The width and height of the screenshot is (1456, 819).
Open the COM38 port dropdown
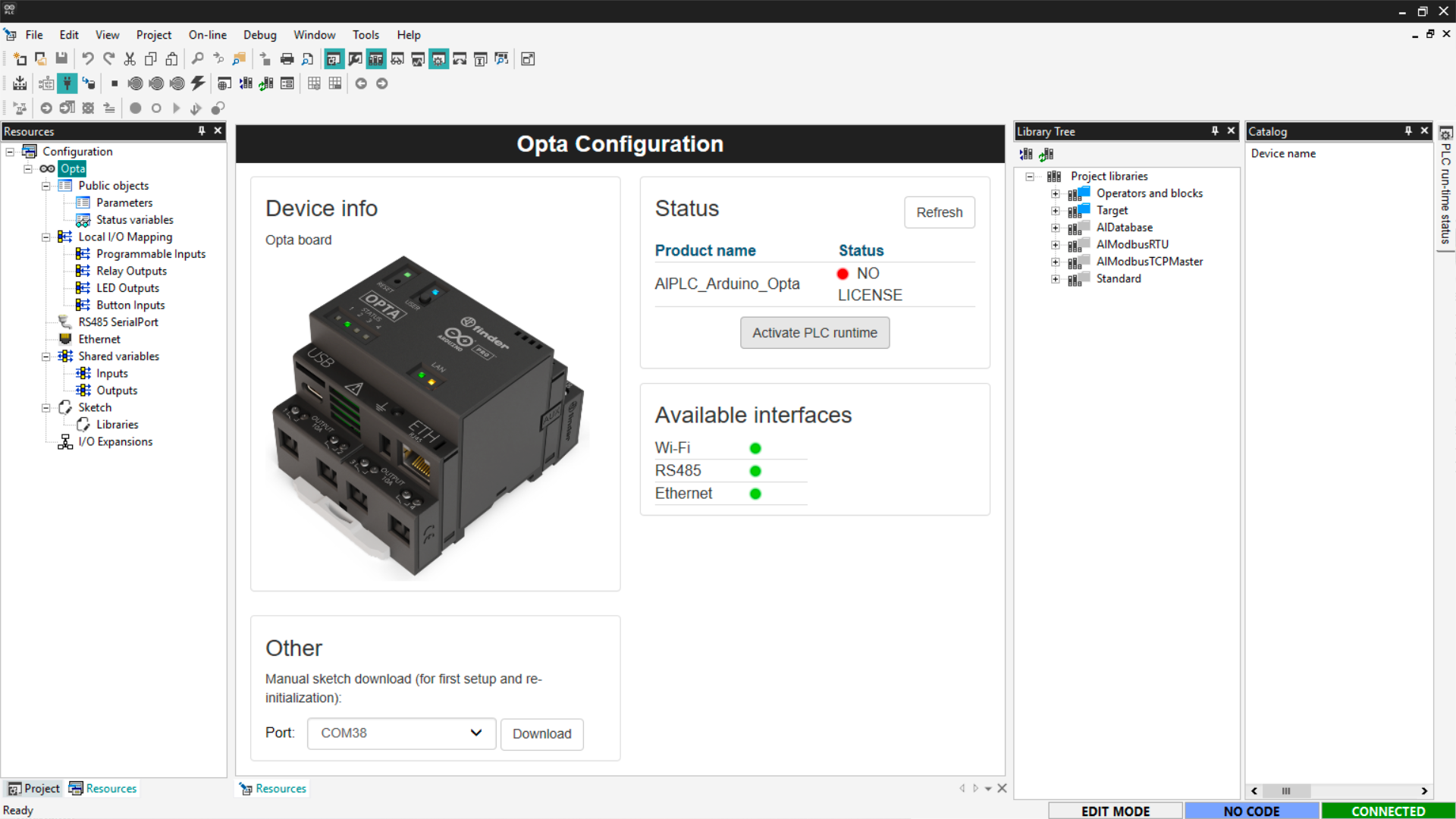click(401, 733)
